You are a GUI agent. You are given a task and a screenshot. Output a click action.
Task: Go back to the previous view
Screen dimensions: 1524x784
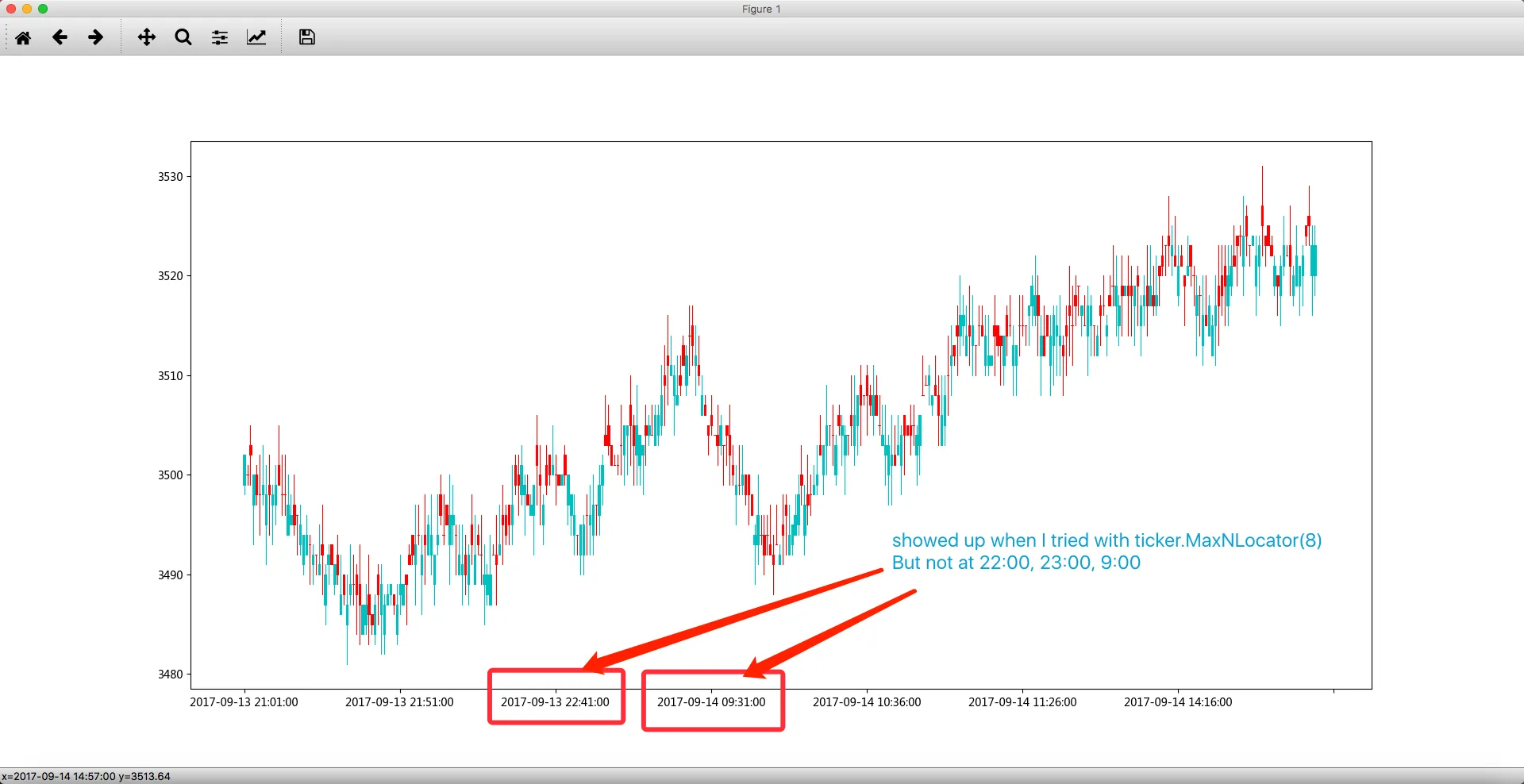[60, 37]
